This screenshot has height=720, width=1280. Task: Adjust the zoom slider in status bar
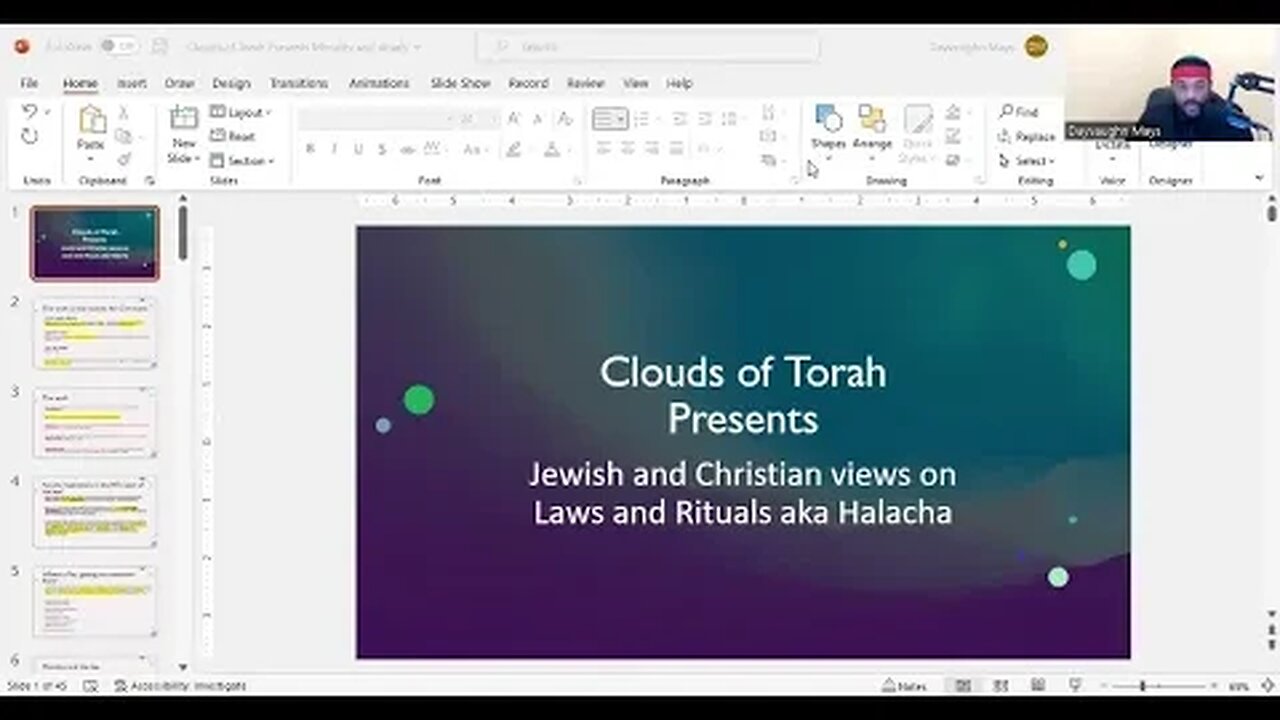click(1142, 687)
